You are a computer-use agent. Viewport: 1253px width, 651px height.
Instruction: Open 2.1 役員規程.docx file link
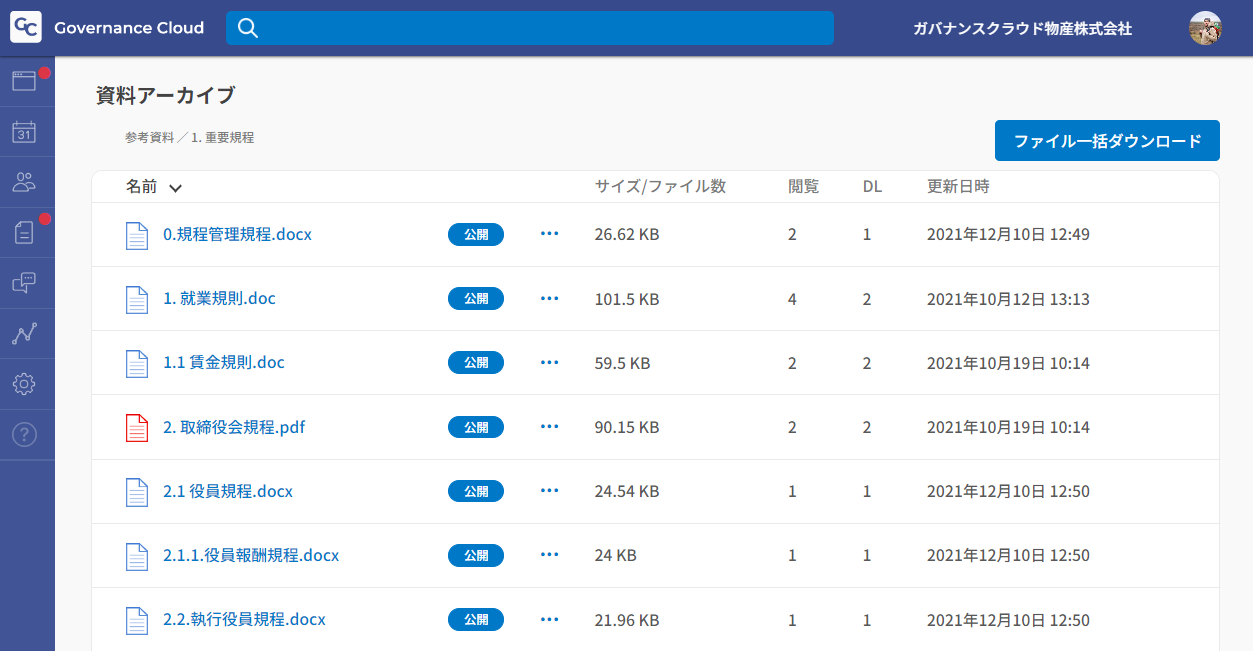click(x=228, y=491)
